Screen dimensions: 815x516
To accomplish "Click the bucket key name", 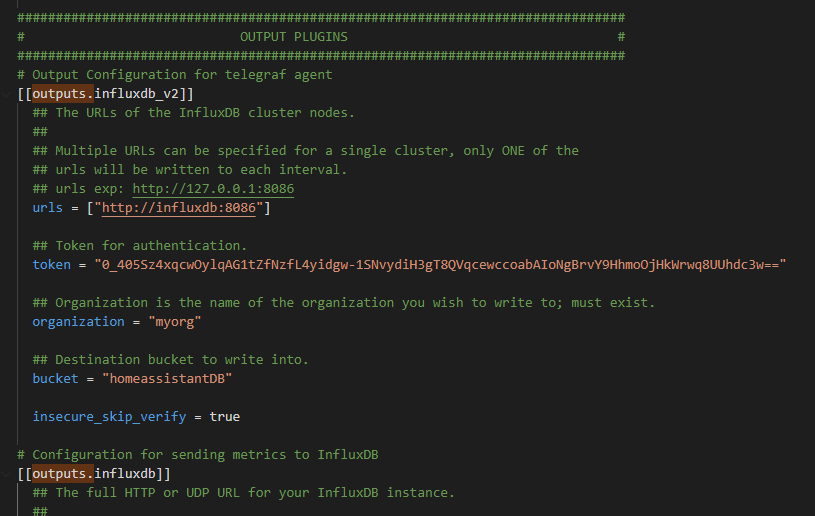I will coord(55,378).
